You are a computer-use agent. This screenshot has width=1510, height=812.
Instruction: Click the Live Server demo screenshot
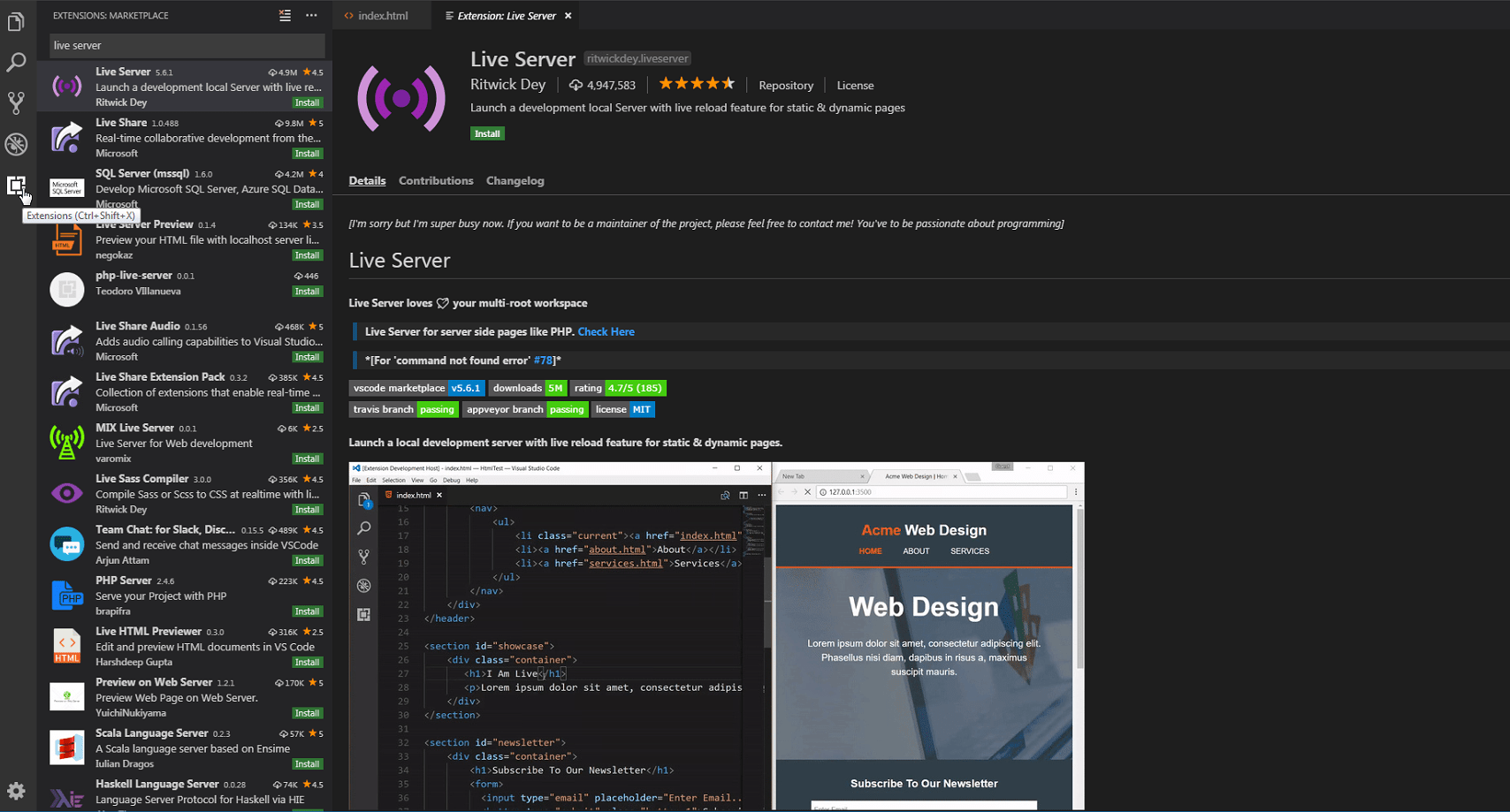716,636
